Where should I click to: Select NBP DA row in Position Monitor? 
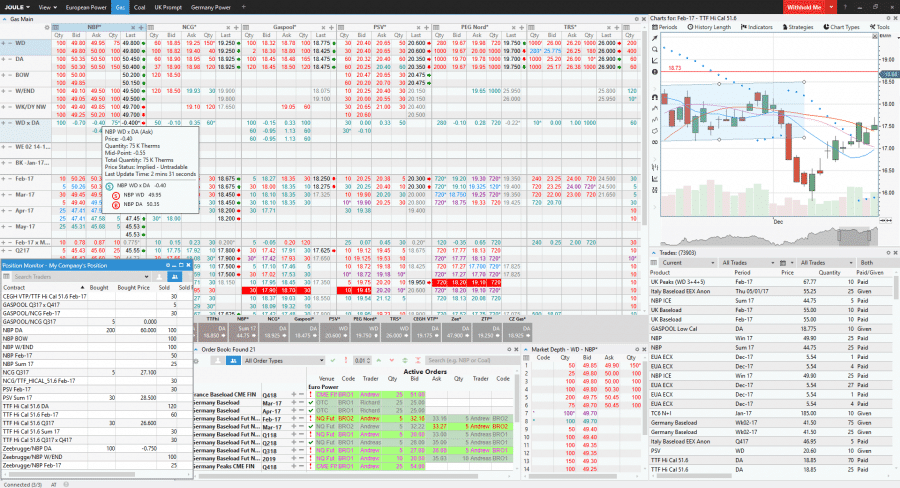[96, 330]
